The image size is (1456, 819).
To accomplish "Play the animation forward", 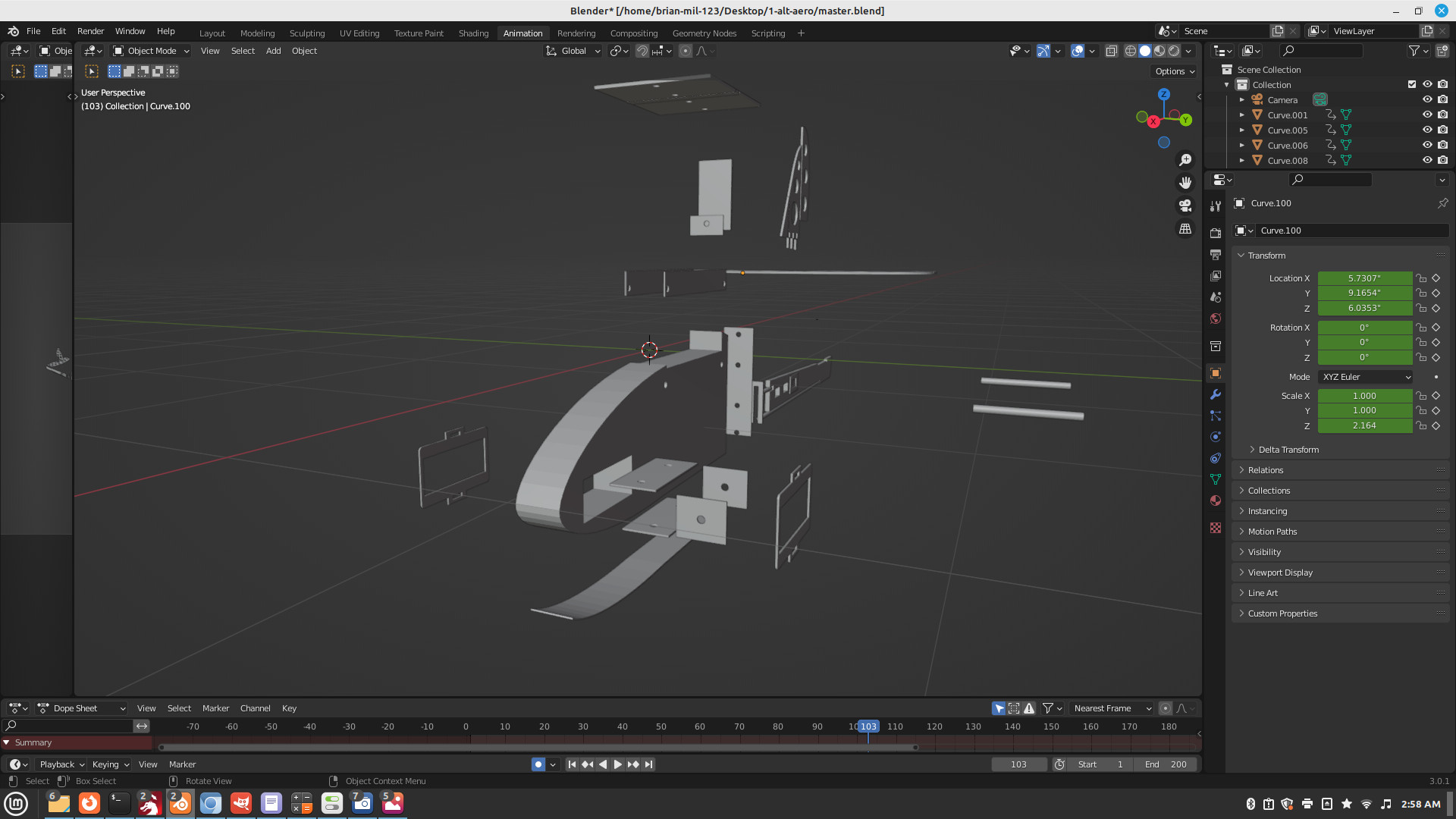I will click(618, 764).
